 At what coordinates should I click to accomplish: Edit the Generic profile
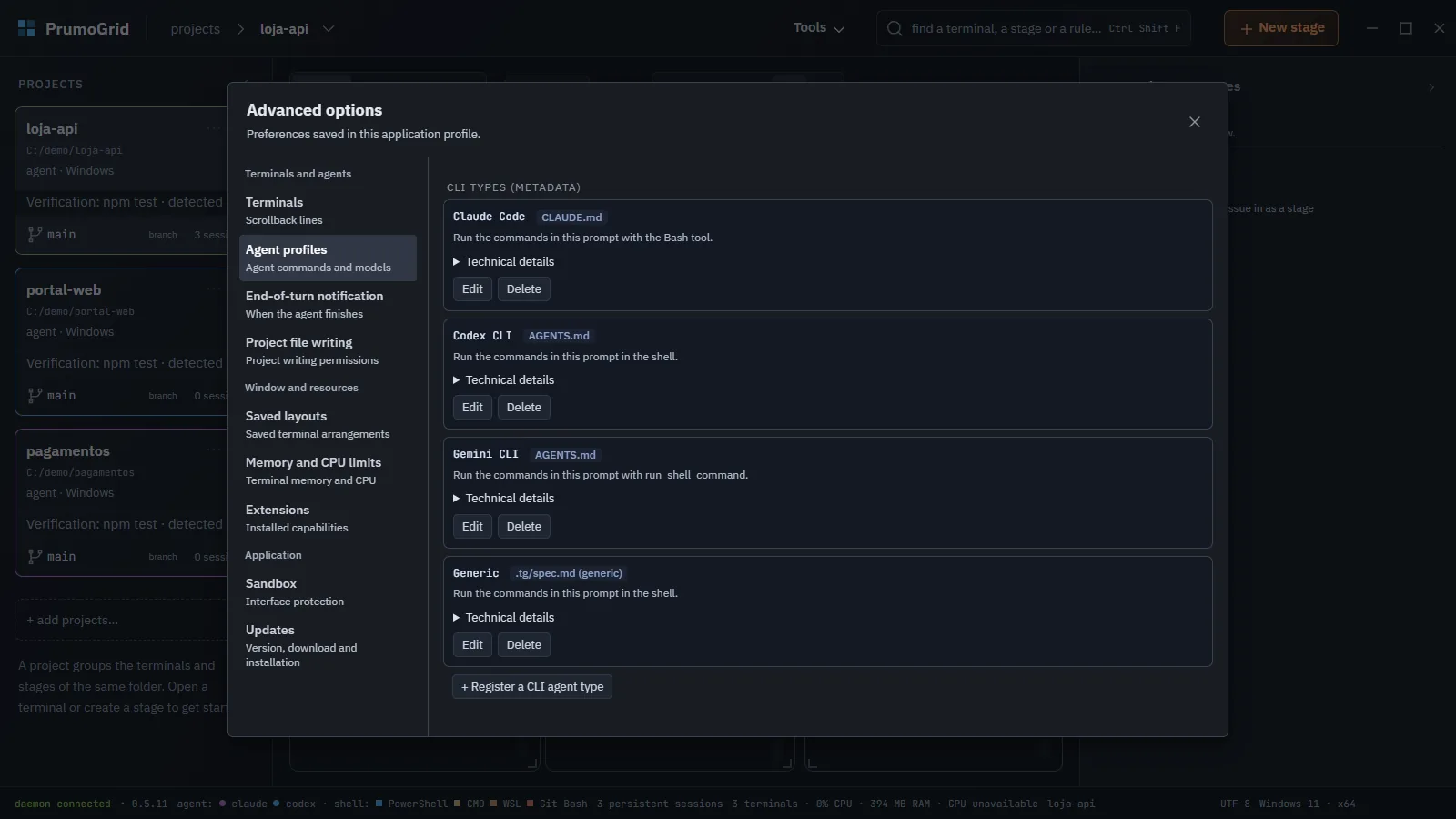coord(472,644)
